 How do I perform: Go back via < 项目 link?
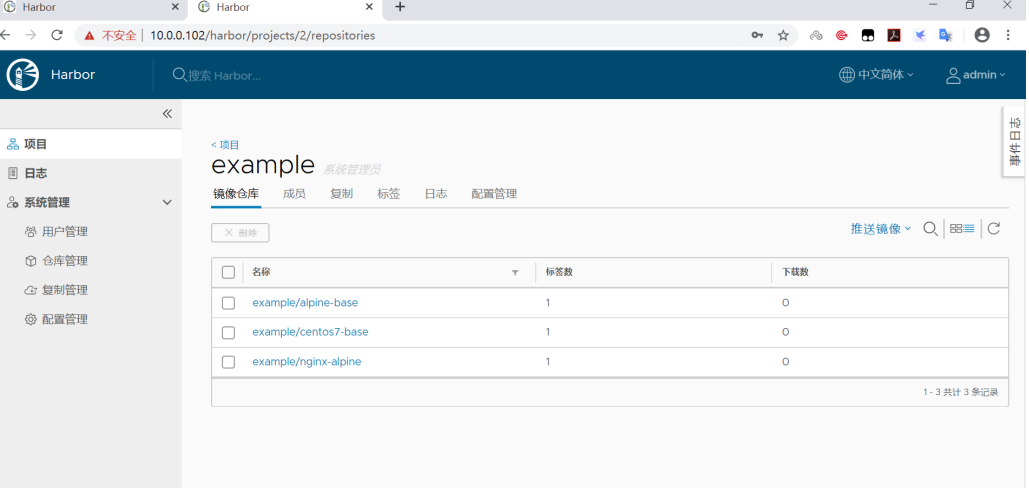[x=225, y=145]
